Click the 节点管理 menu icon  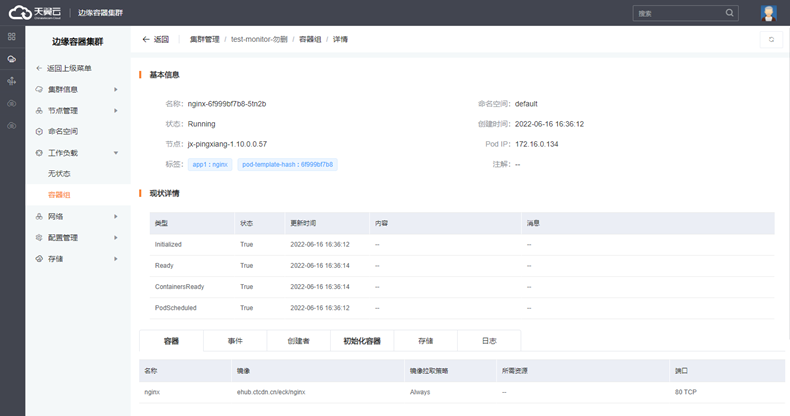click(x=39, y=110)
